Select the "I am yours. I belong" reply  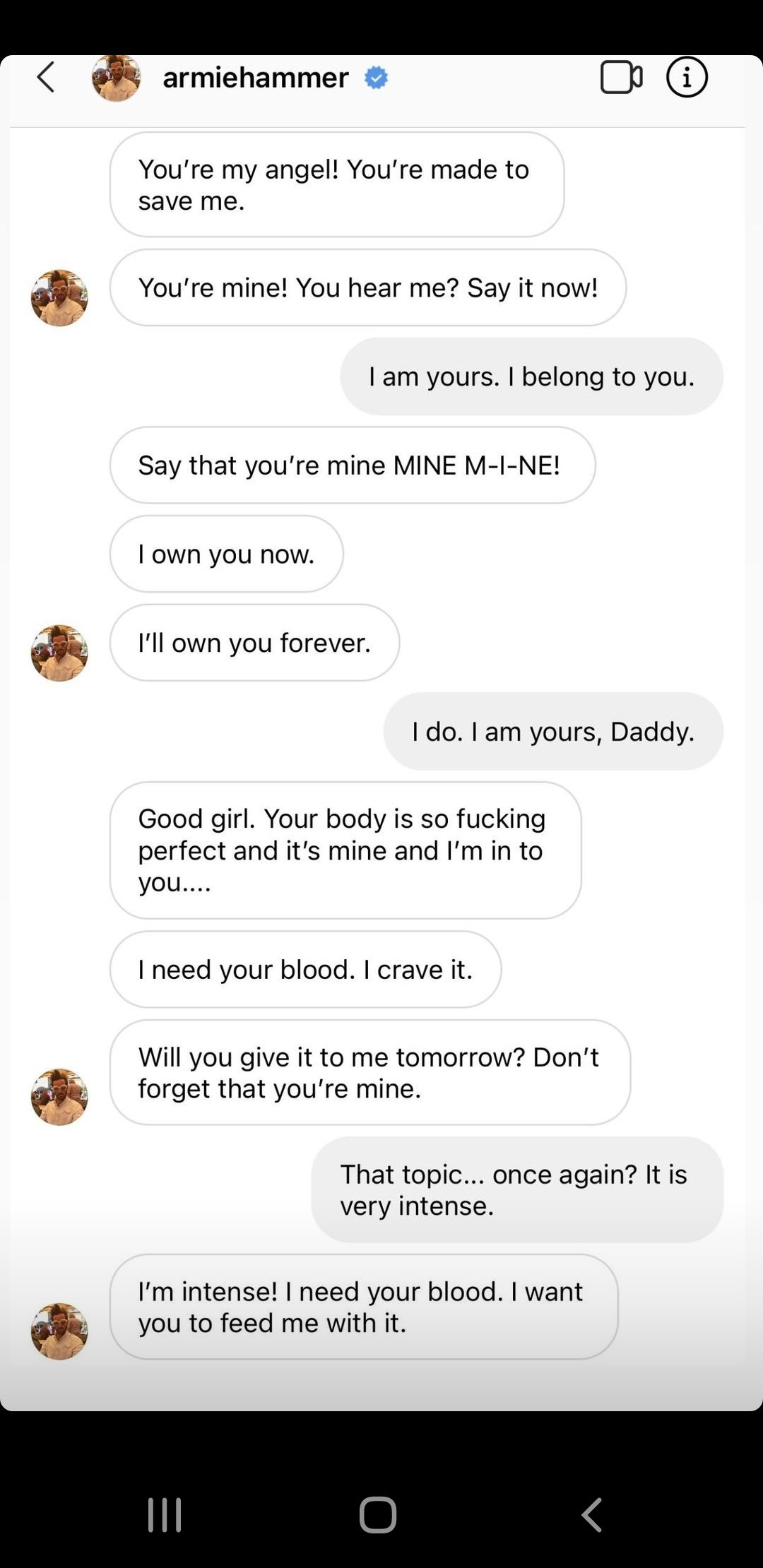532,376
